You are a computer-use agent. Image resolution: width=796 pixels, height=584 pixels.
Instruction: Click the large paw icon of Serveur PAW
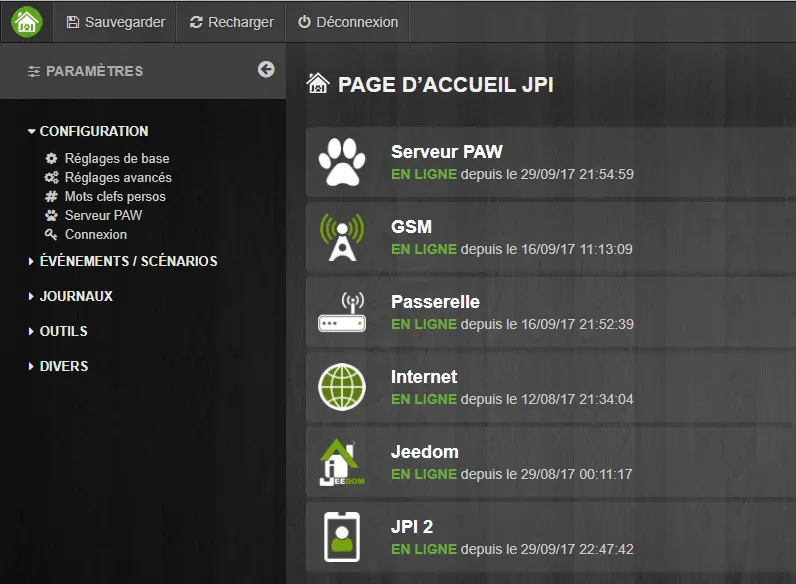point(342,162)
